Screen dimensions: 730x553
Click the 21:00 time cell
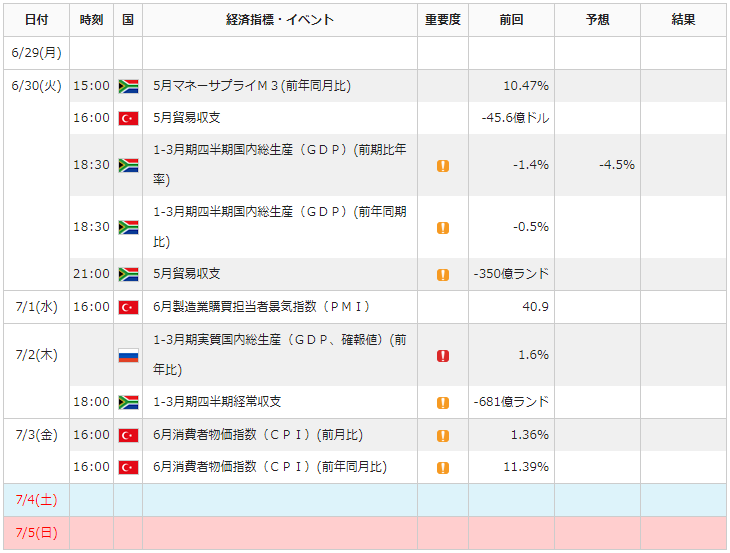[x=91, y=274]
